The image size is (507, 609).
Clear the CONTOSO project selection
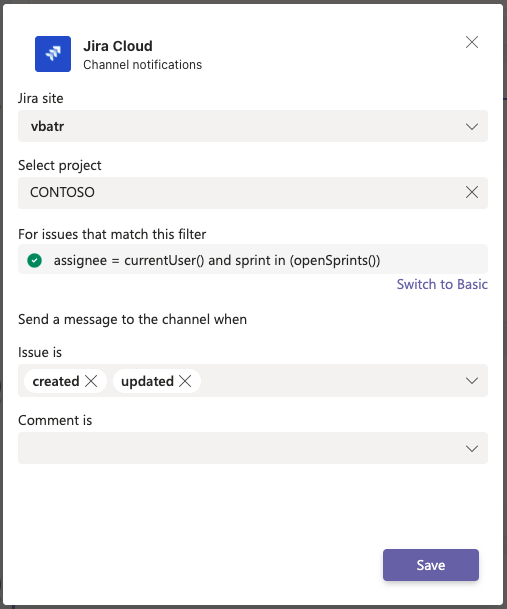[472, 192]
